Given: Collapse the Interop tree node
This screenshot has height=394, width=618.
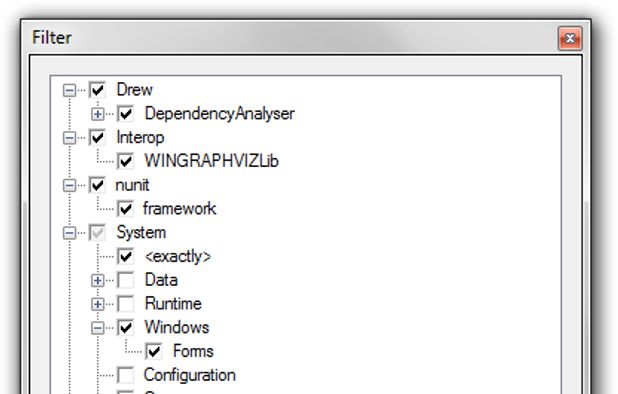Looking at the screenshot, I should 69,138.
